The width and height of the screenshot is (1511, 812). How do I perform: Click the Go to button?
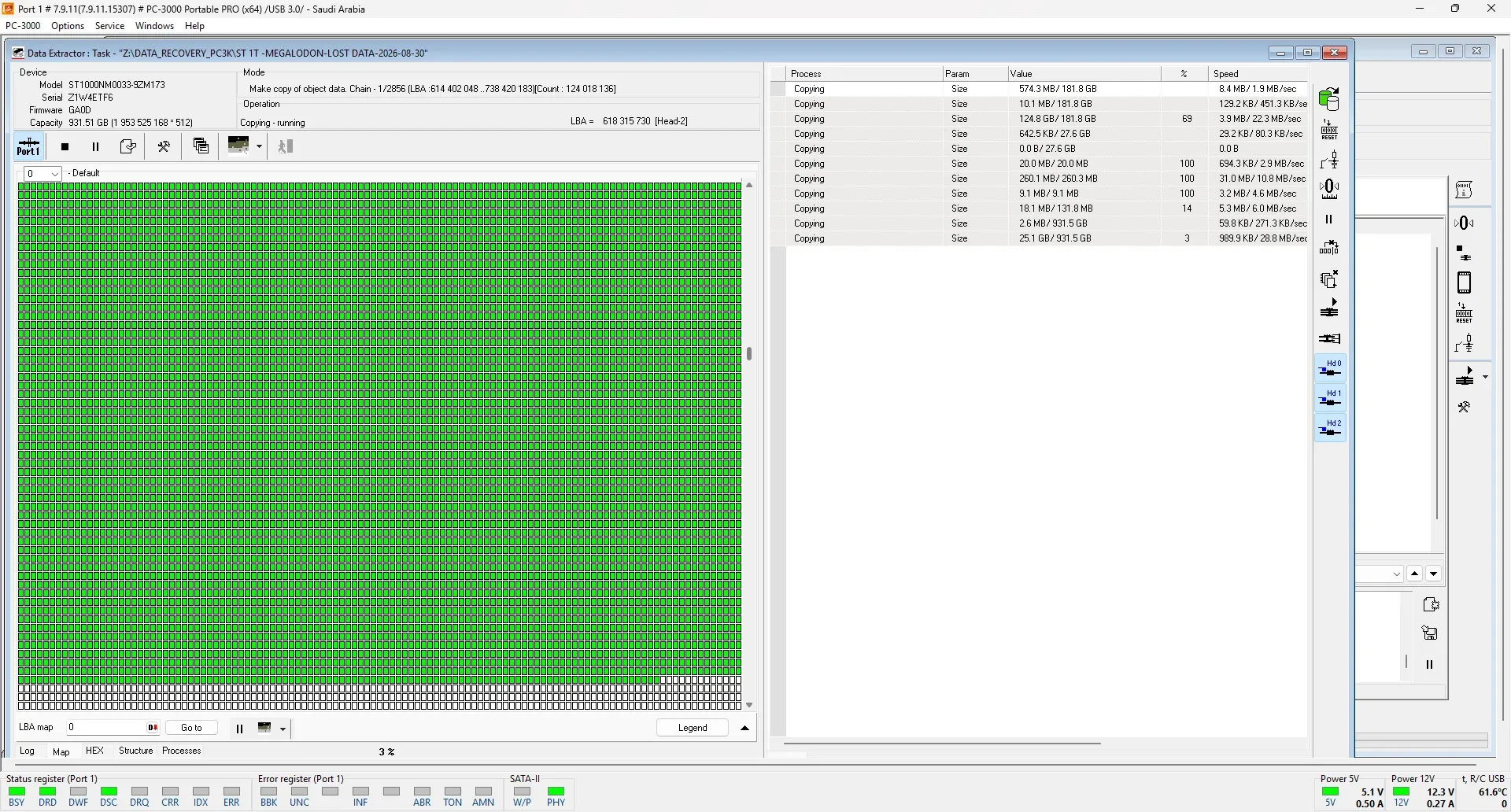tap(192, 729)
